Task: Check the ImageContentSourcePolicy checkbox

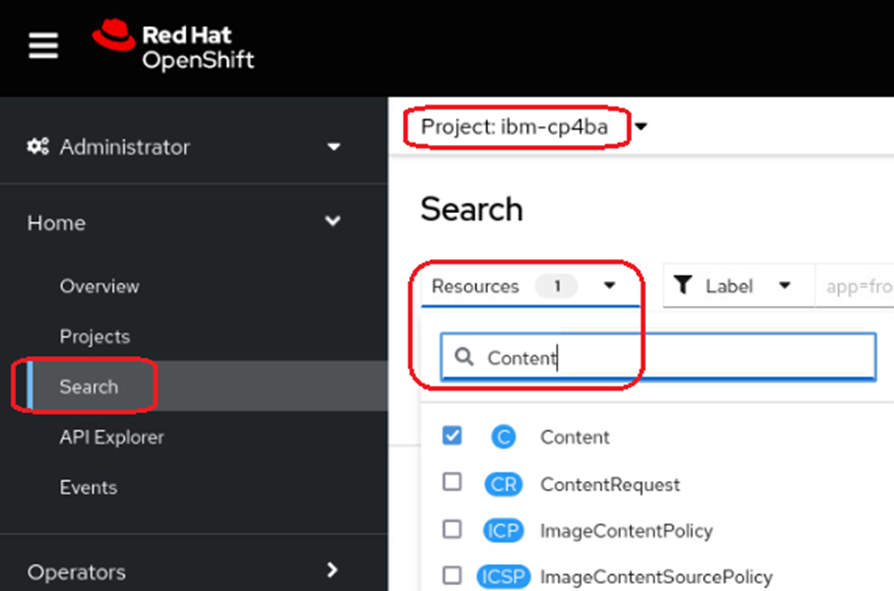Action: (x=452, y=575)
